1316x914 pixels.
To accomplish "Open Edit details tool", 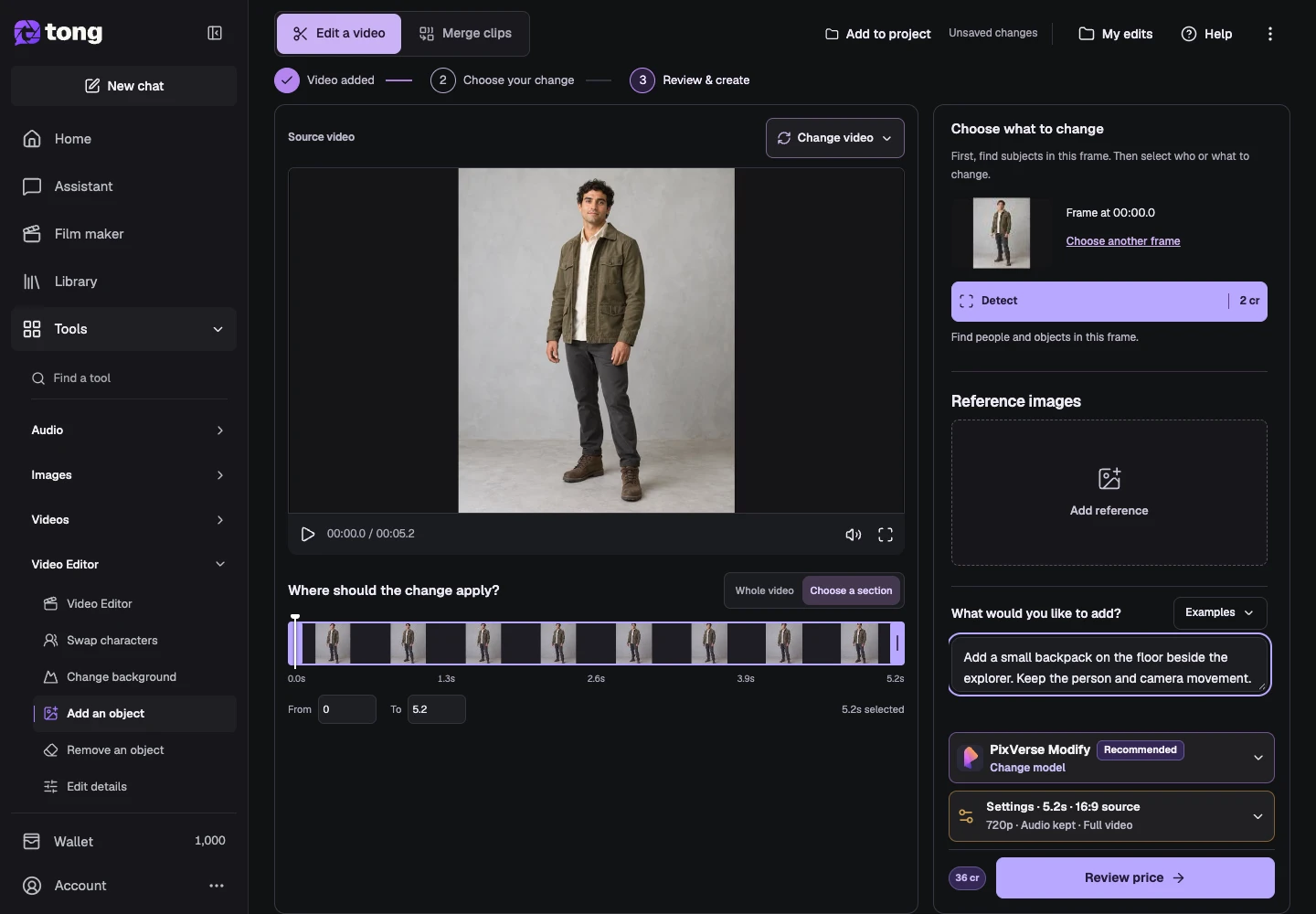I will click(x=134, y=787).
